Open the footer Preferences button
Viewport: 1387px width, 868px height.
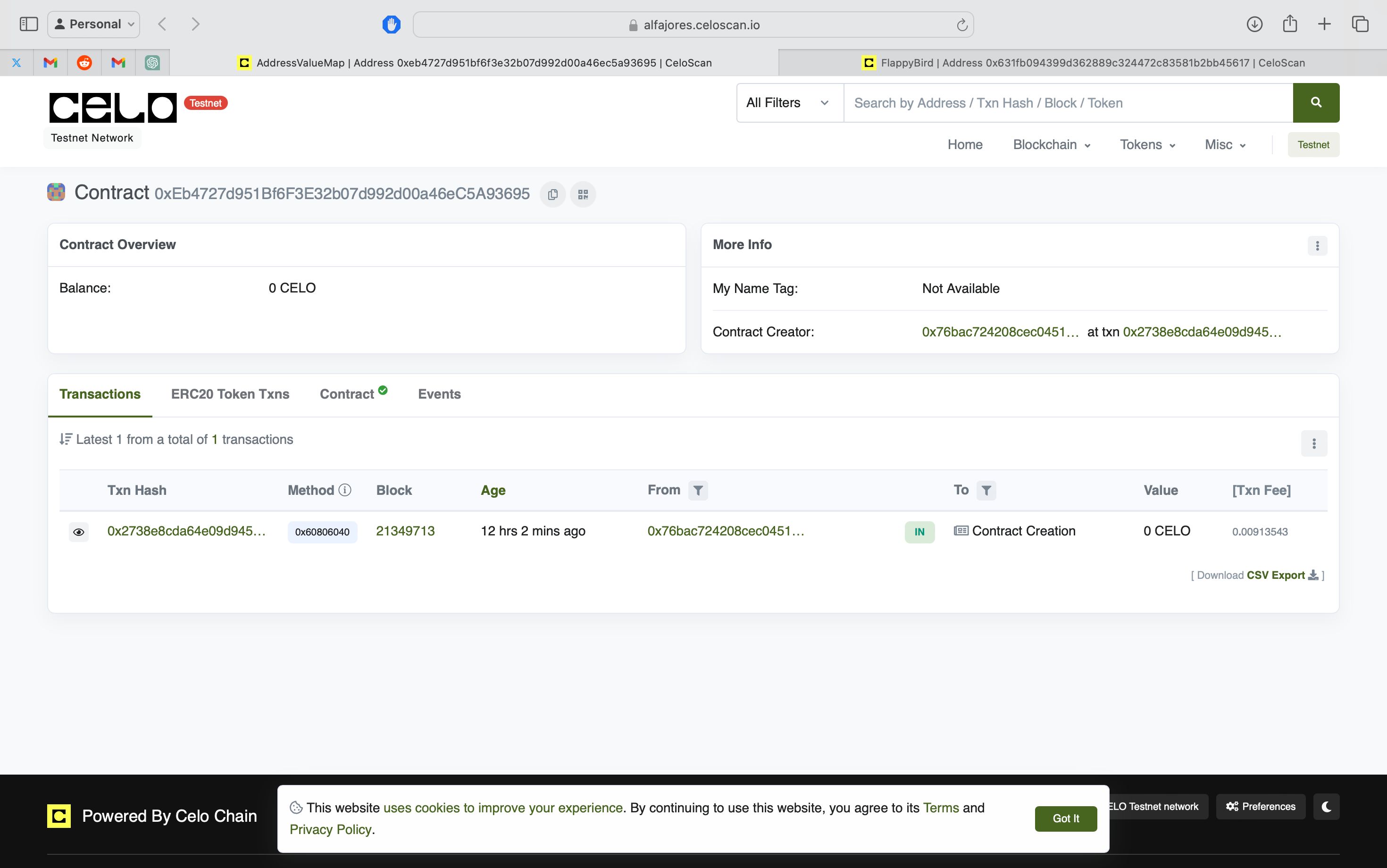coord(1260,807)
